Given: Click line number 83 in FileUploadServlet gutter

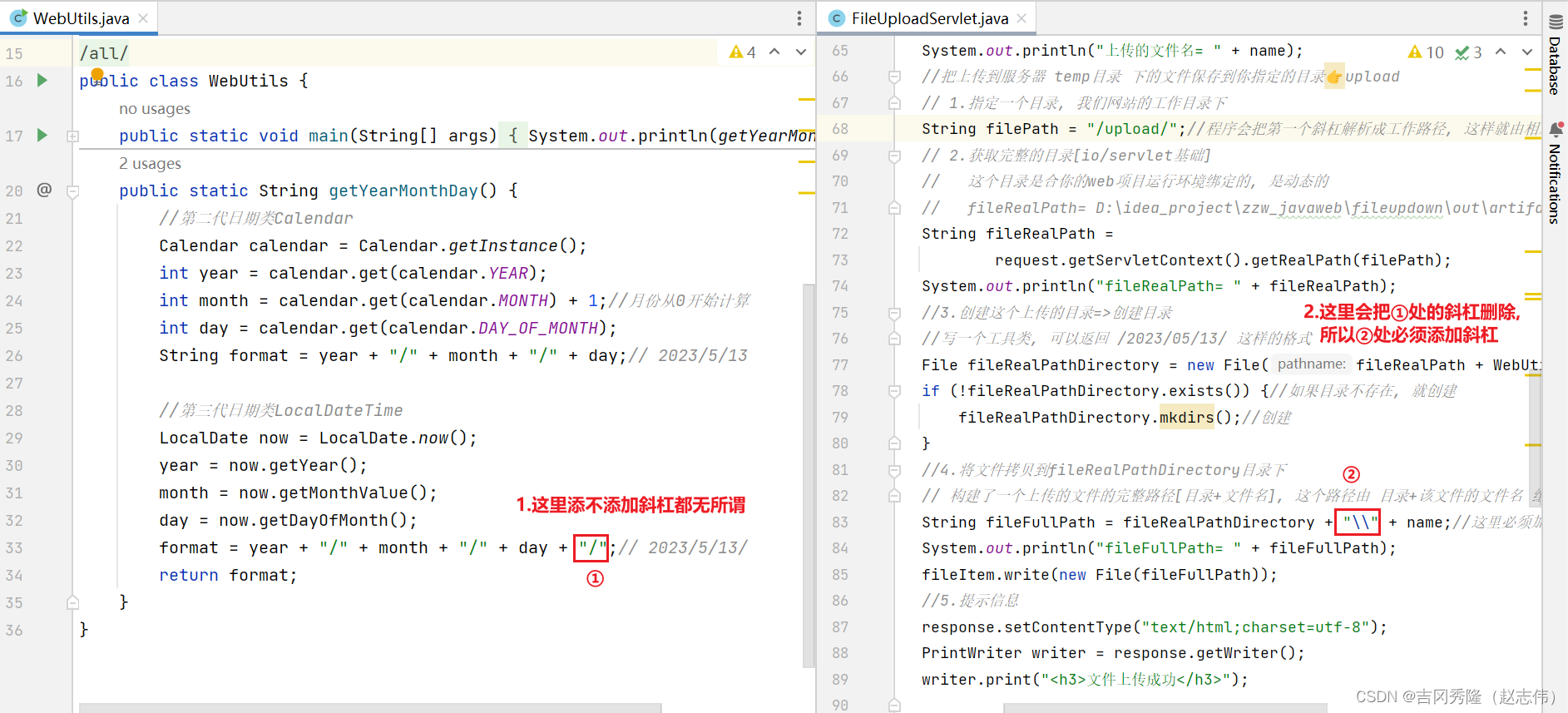Looking at the screenshot, I should (840, 522).
